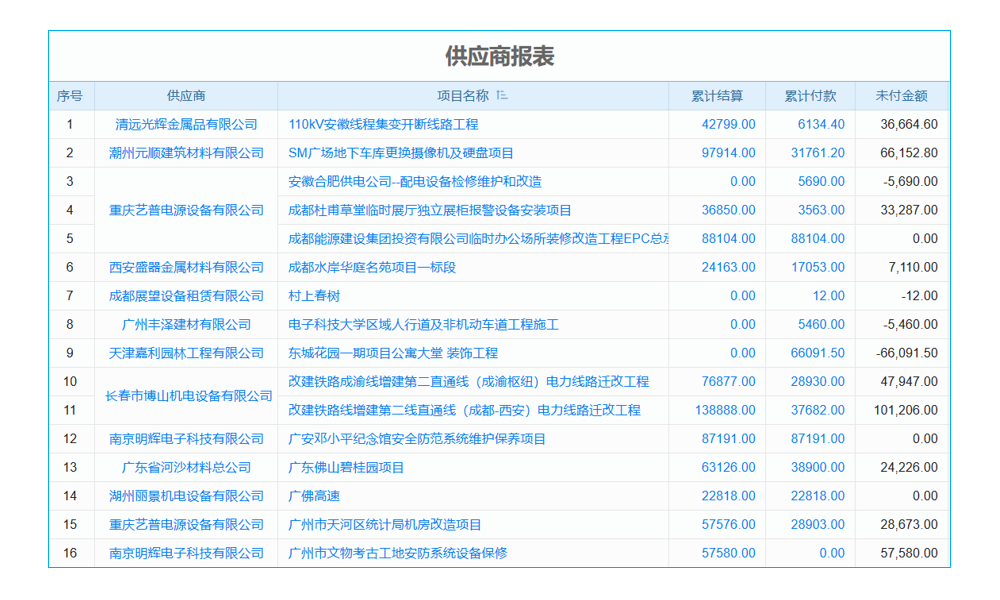Click the 累计结算 column header
The image size is (1000, 600).
point(716,95)
